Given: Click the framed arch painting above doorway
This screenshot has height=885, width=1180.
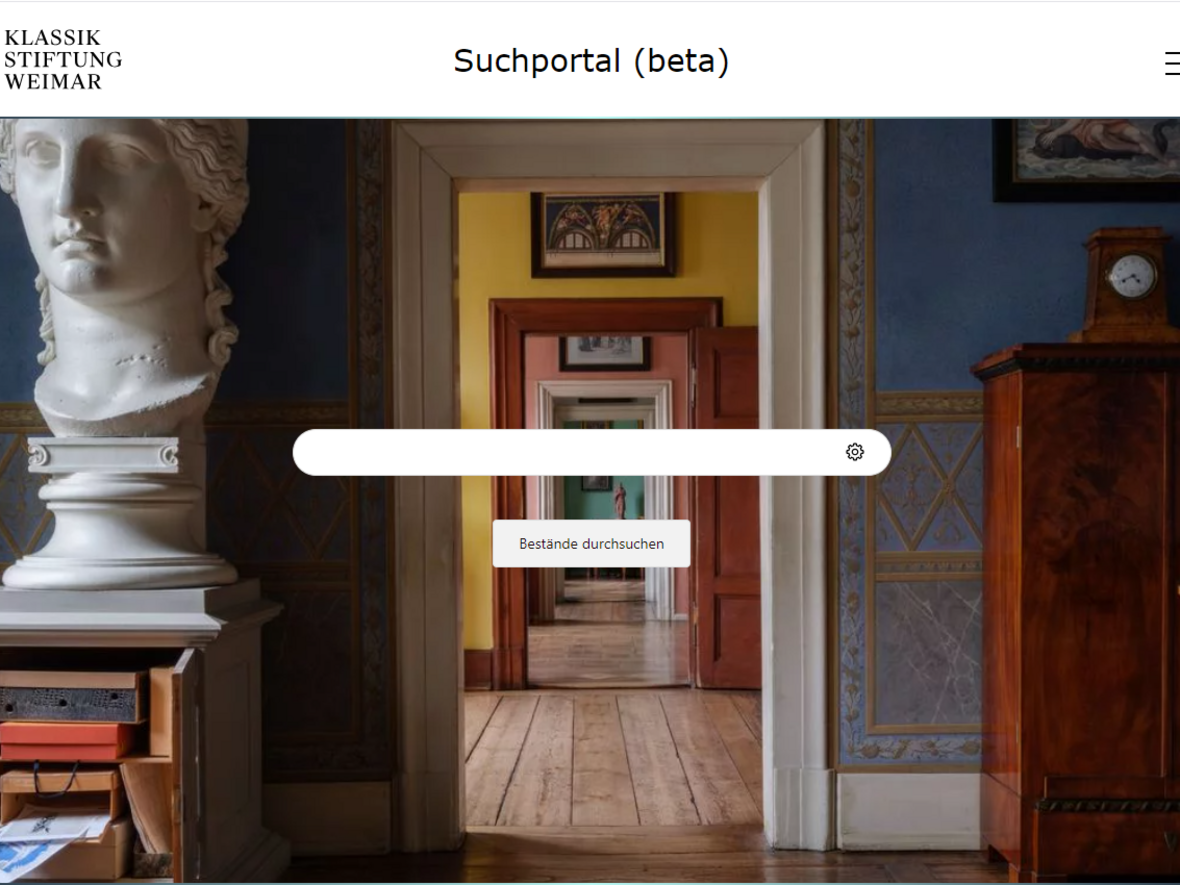Looking at the screenshot, I should pyautogui.click(x=603, y=234).
